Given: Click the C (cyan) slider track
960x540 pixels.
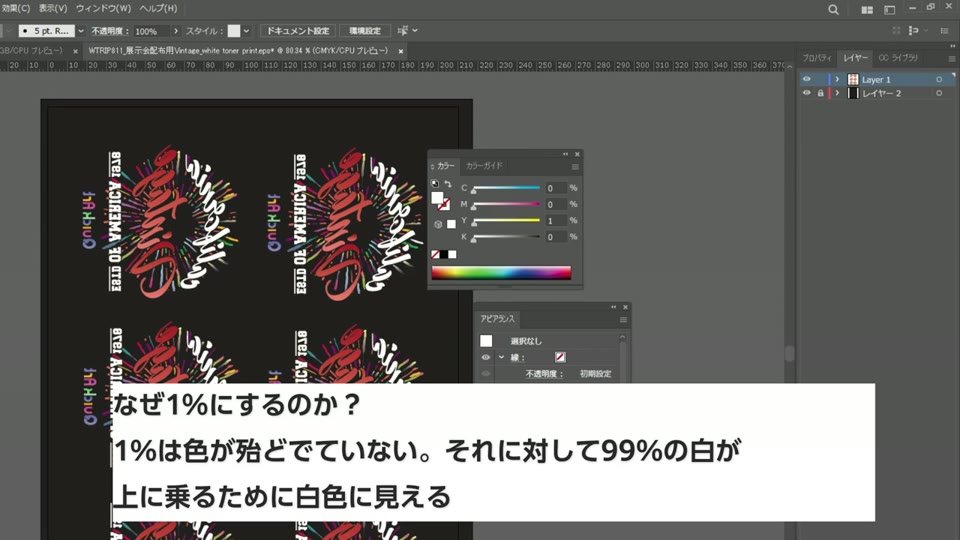Looking at the screenshot, I should point(506,188).
